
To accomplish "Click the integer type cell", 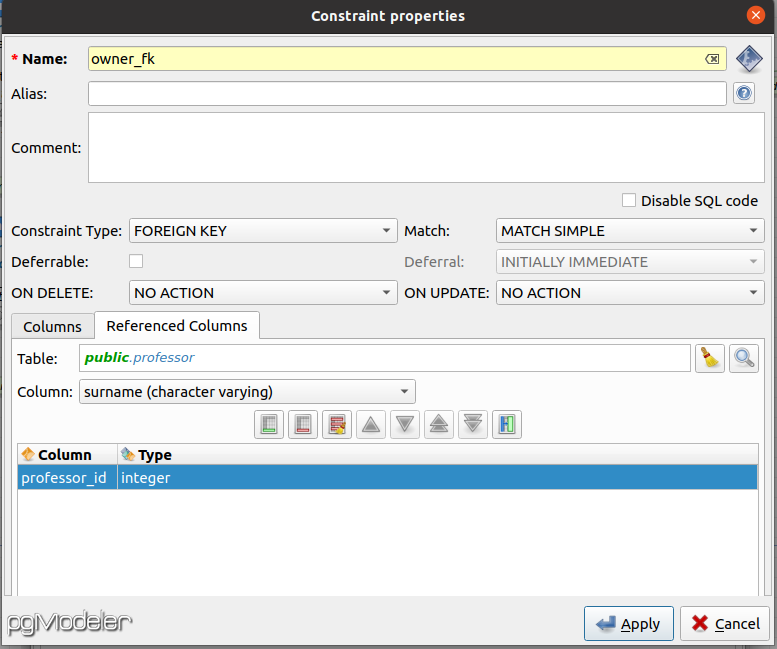I will coord(438,478).
